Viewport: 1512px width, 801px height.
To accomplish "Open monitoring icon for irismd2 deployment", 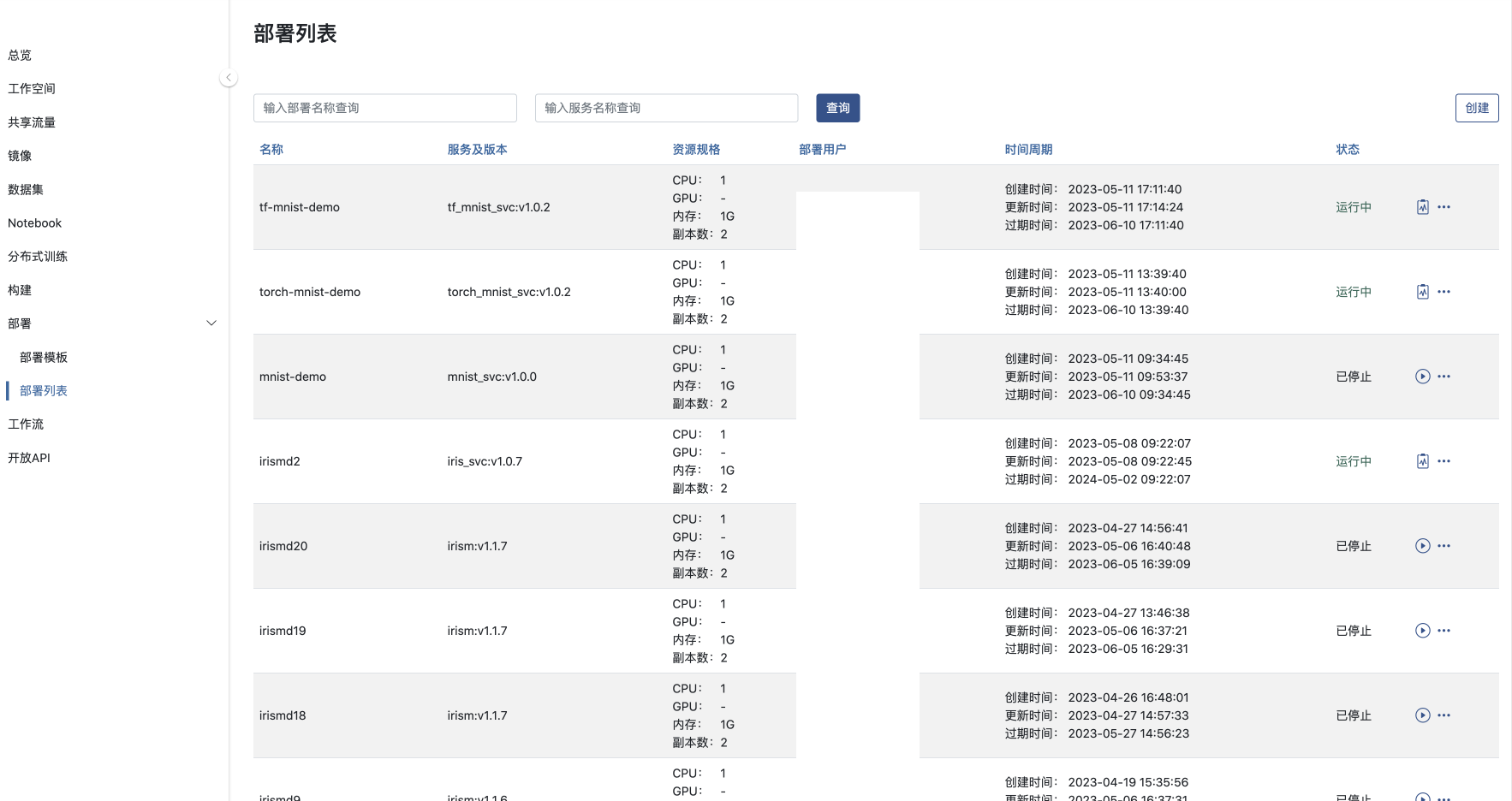I will pos(1422,461).
